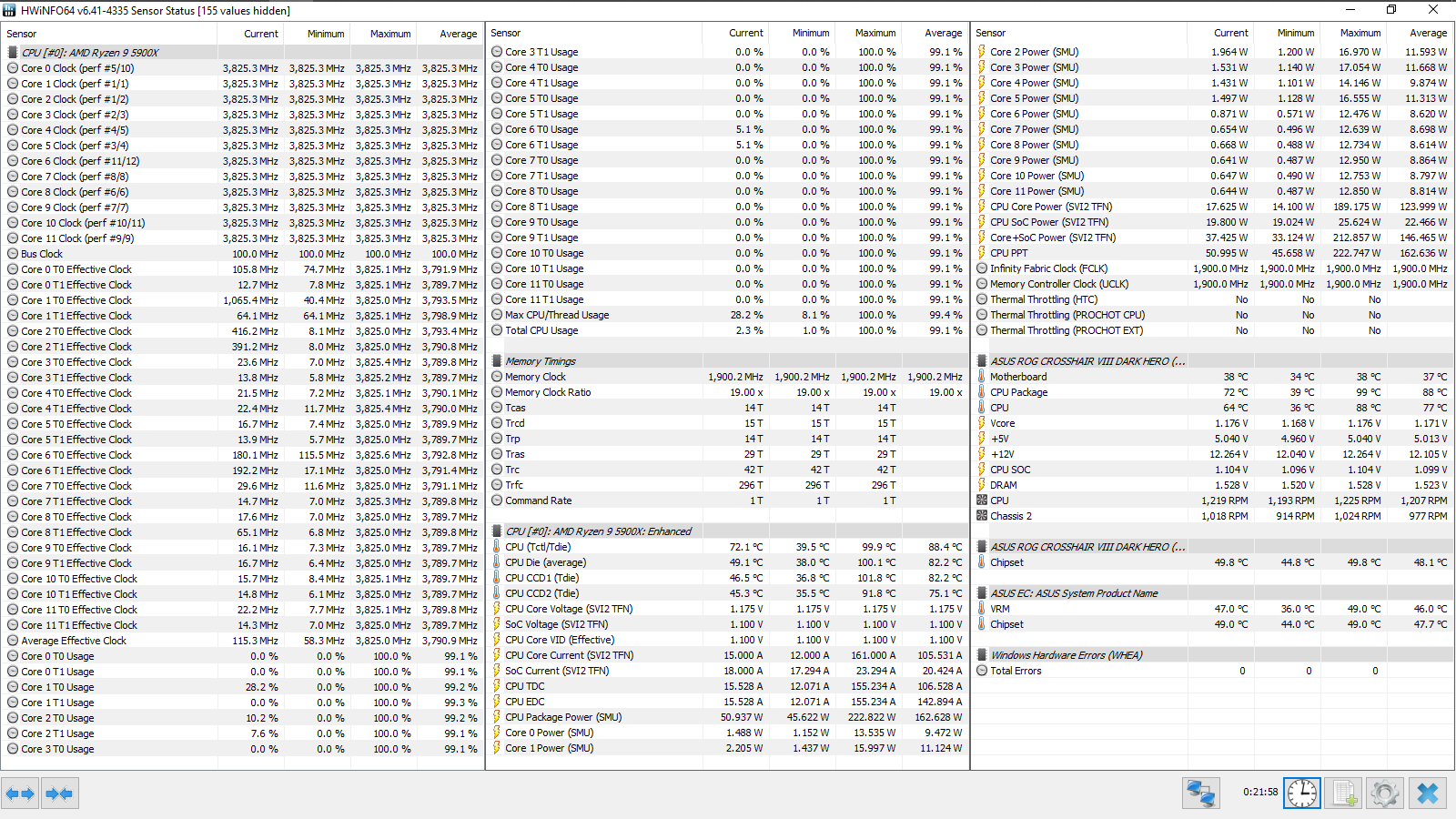Image resolution: width=1456 pixels, height=819 pixels.
Task: Select the CPU Package Power (SMU) row
Action: pos(727,717)
